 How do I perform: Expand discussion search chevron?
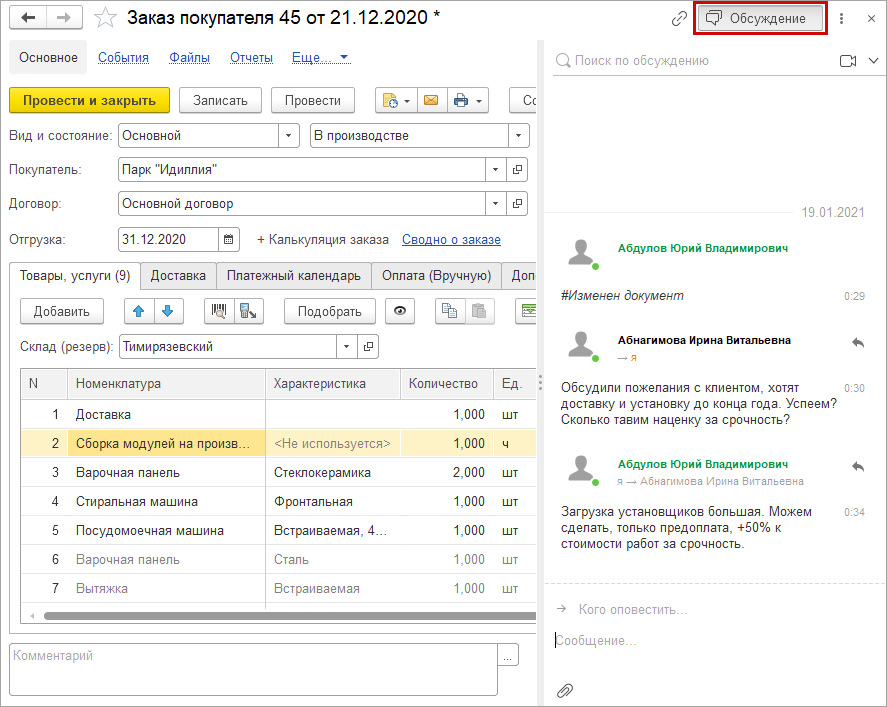point(873,61)
